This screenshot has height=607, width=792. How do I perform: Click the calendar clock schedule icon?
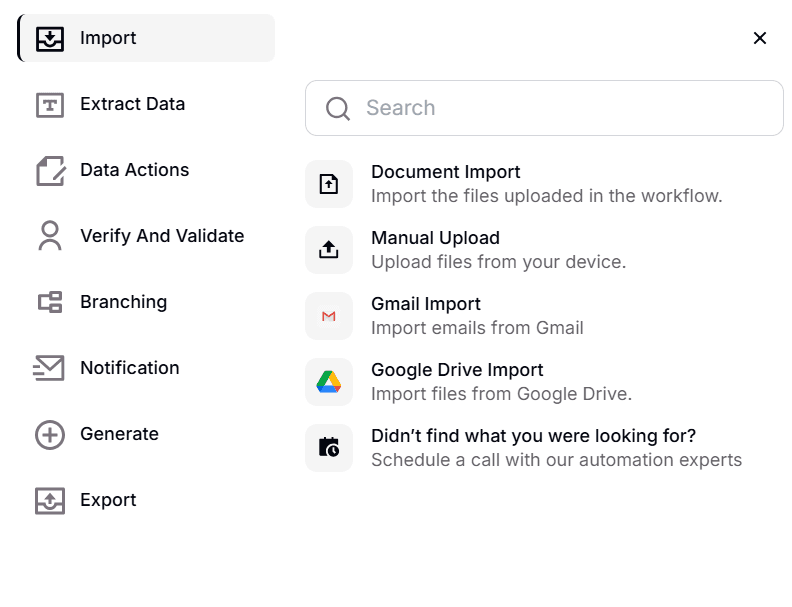(329, 448)
